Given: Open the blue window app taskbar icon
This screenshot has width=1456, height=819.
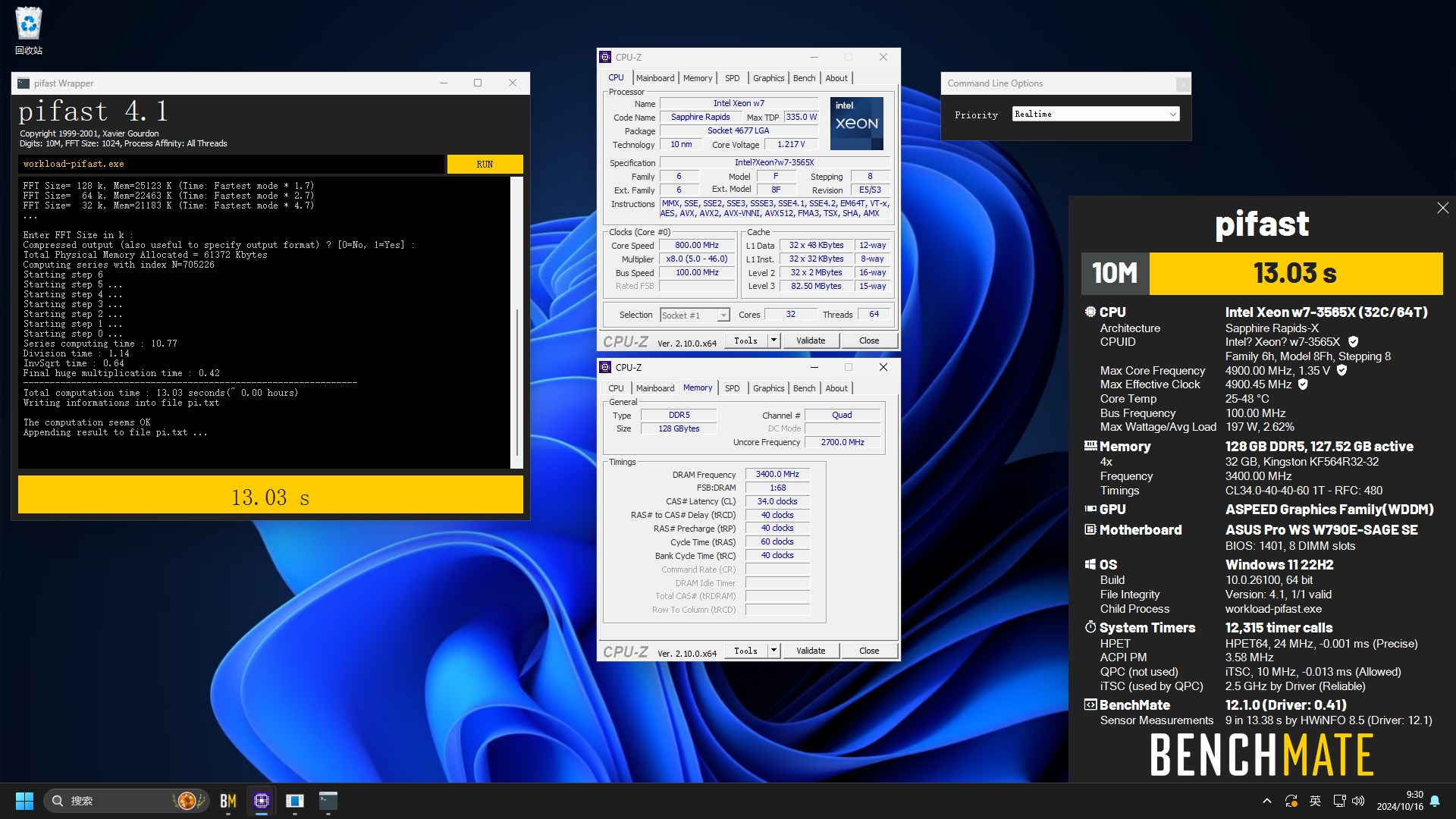Looking at the screenshot, I should coord(295,801).
